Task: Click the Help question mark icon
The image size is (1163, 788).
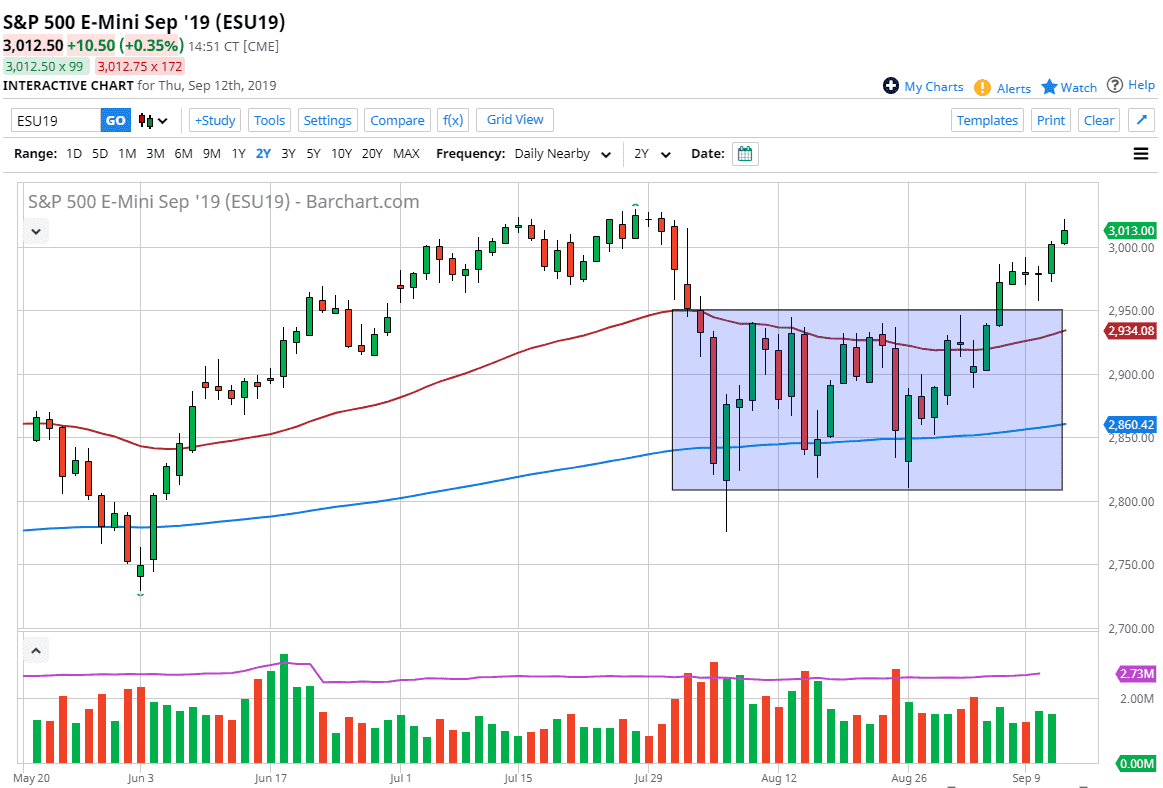Action: coord(1115,85)
